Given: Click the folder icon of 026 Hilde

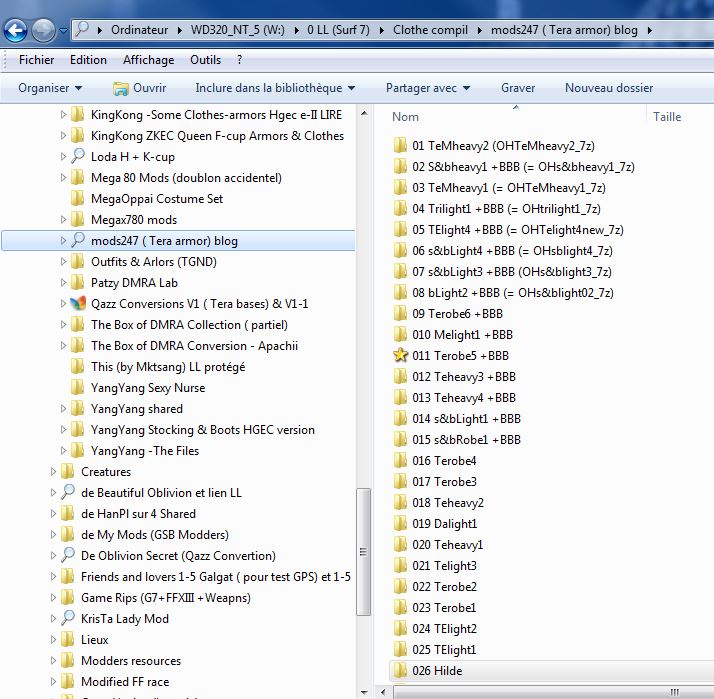Looking at the screenshot, I should [401, 671].
